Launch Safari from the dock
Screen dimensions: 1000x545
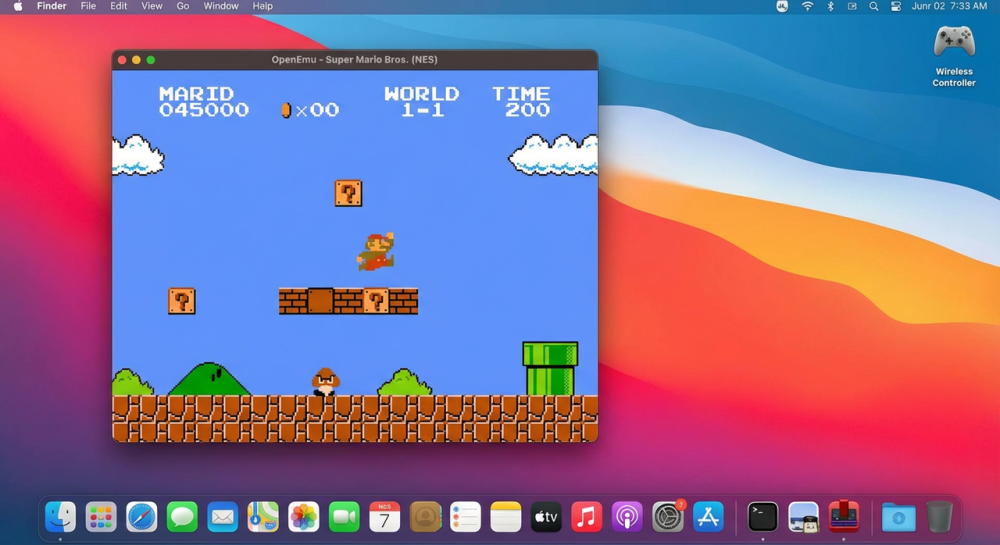click(x=142, y=516)
